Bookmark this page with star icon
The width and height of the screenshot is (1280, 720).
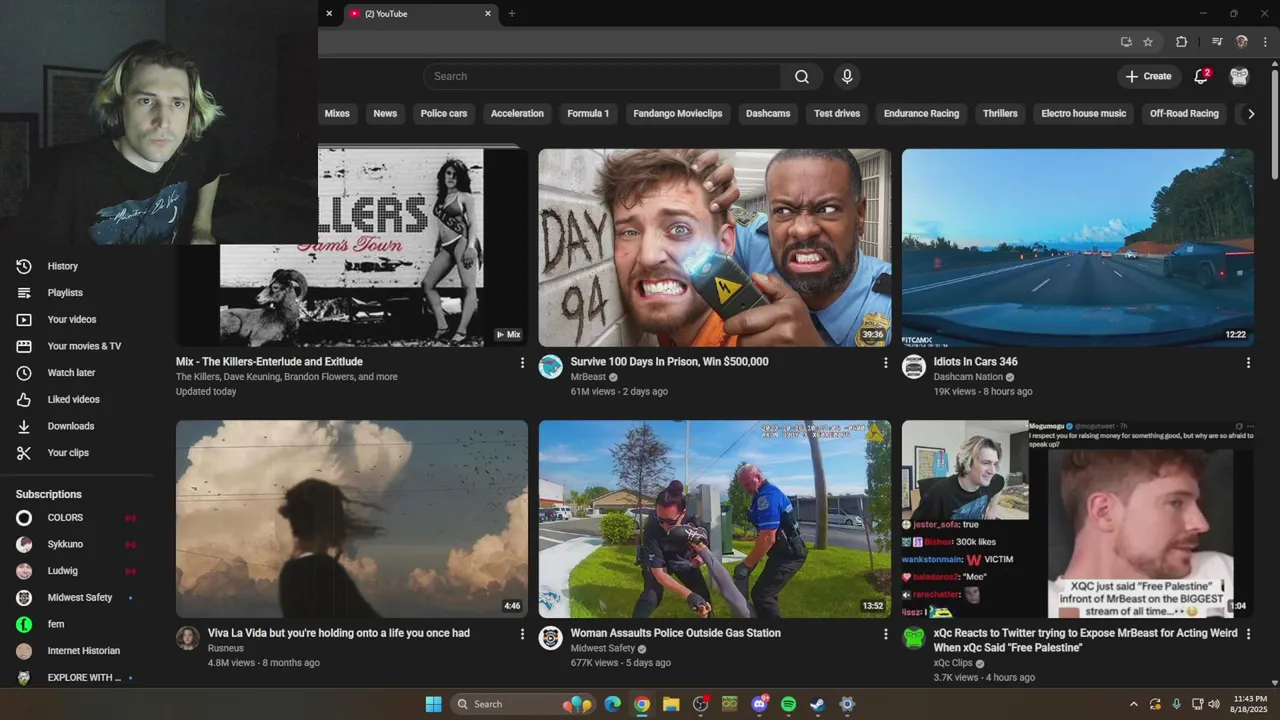tap(1148, 42)
